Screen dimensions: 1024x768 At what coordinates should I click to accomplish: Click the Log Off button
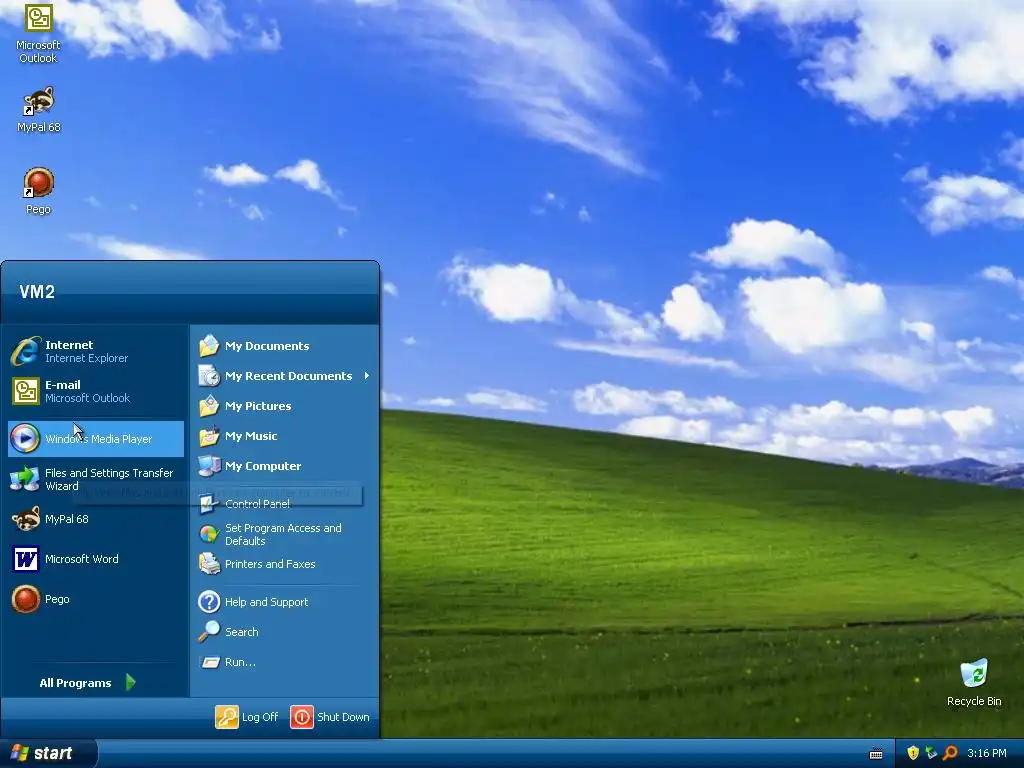pos(247,716)
